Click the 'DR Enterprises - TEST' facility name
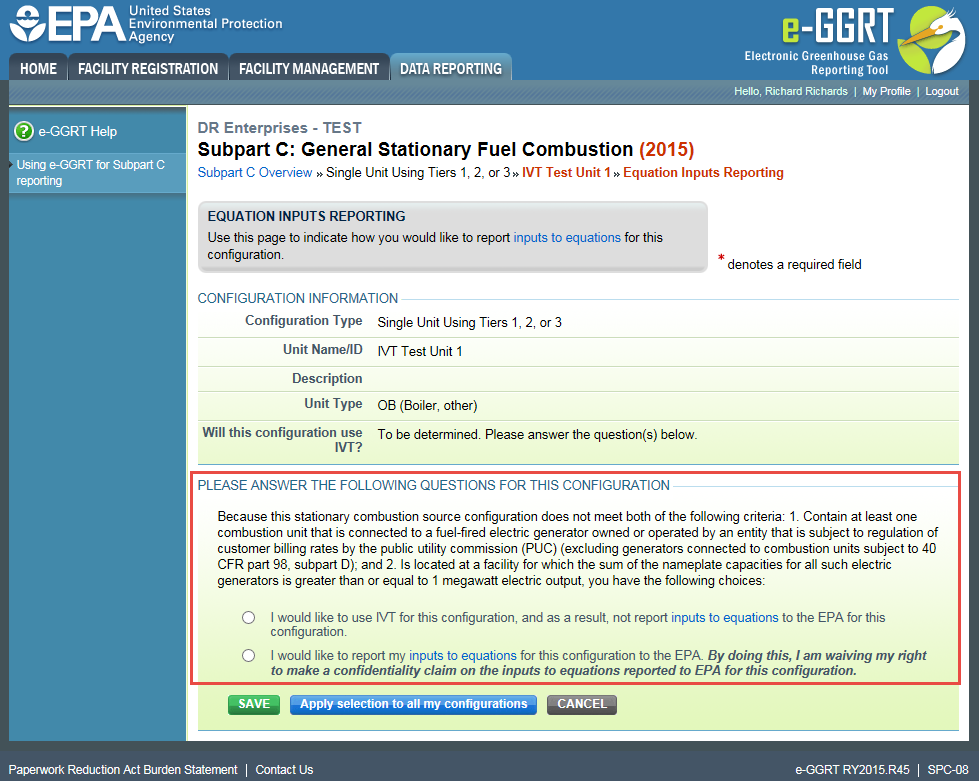Screen dimensions: 979x781 point(280,128)
